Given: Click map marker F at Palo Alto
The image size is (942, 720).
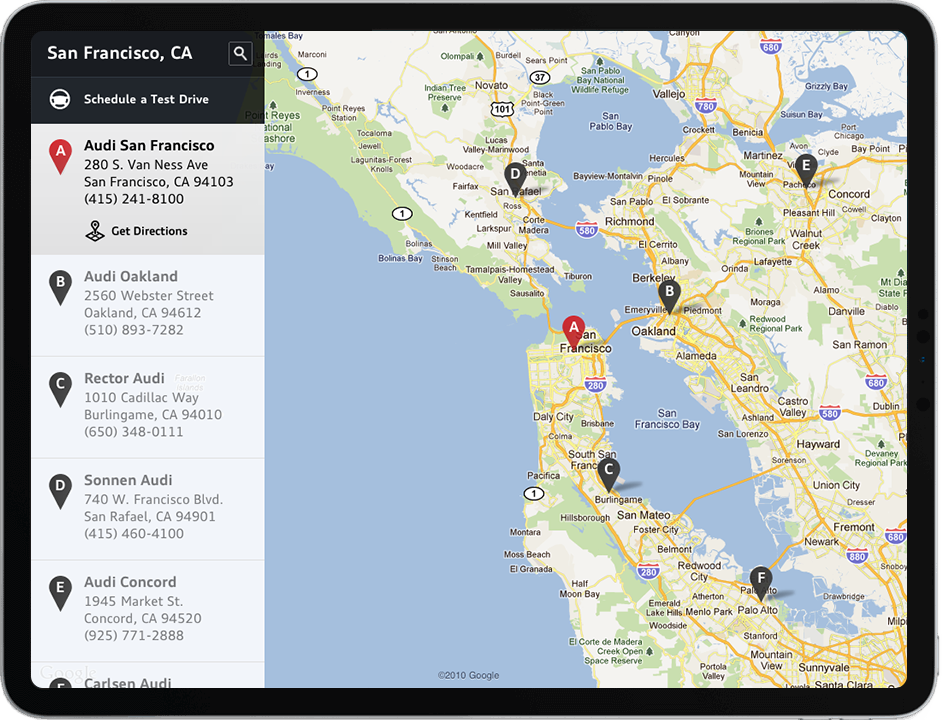Looking at the screenshot, I should 761,583.
